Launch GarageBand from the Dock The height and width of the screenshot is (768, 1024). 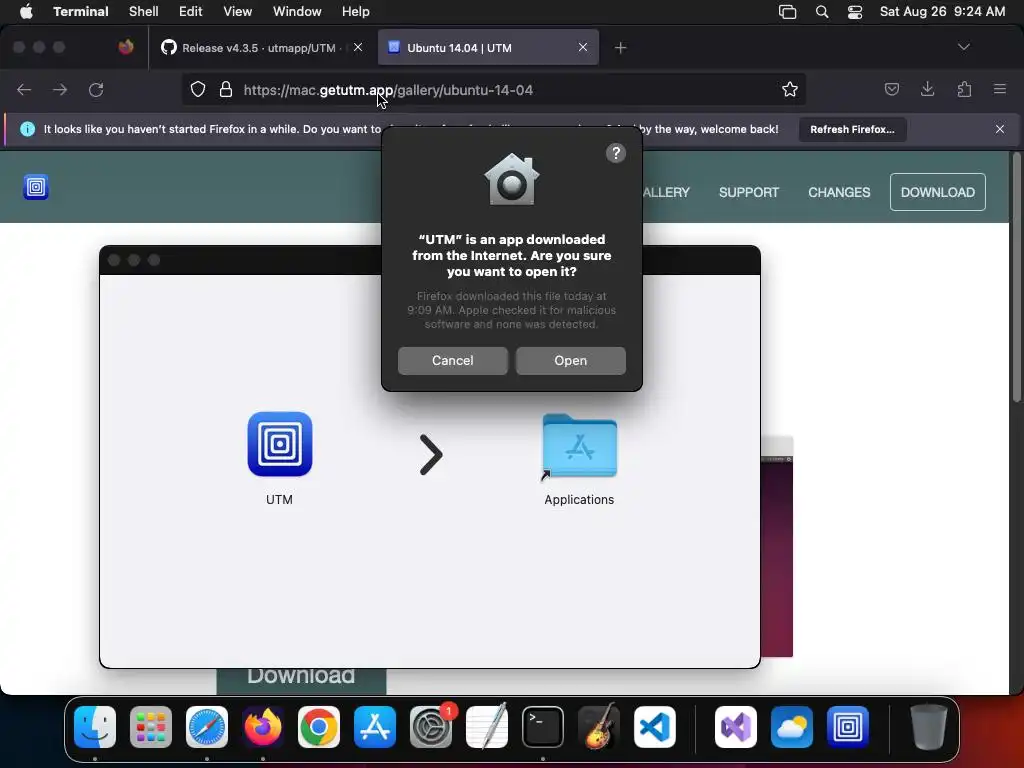[599, 727]
